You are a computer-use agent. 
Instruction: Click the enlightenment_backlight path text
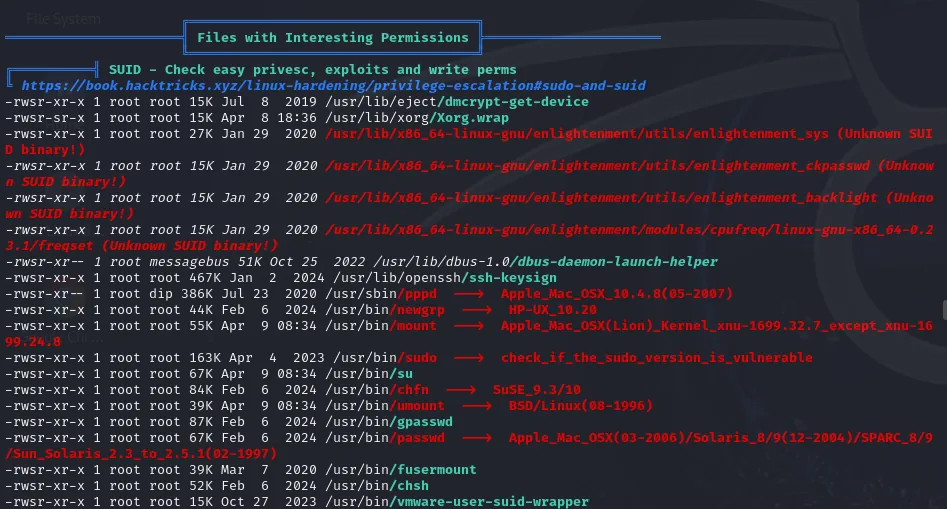click(x=602, y=197)
